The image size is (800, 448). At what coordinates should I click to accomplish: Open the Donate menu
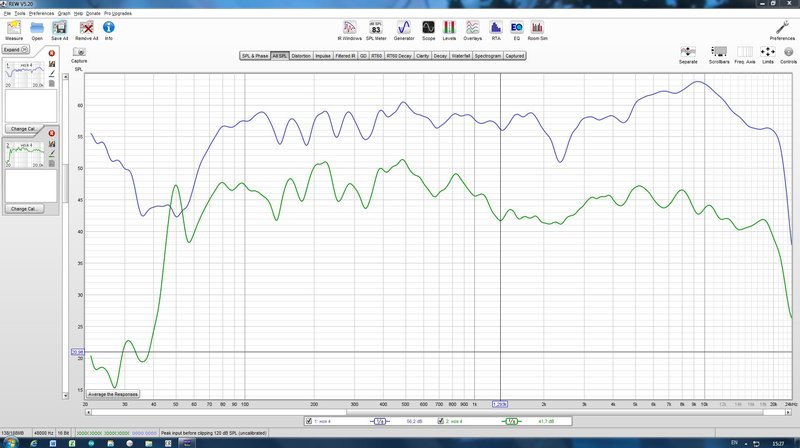(x=93, y=13)
